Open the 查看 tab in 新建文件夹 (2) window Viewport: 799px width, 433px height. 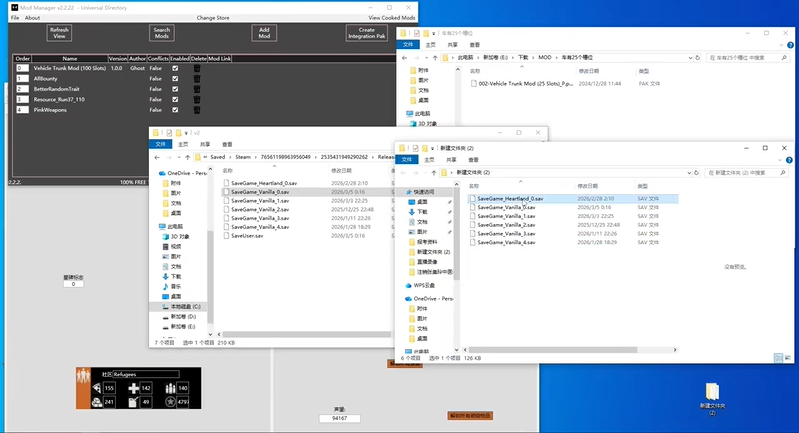473,160
